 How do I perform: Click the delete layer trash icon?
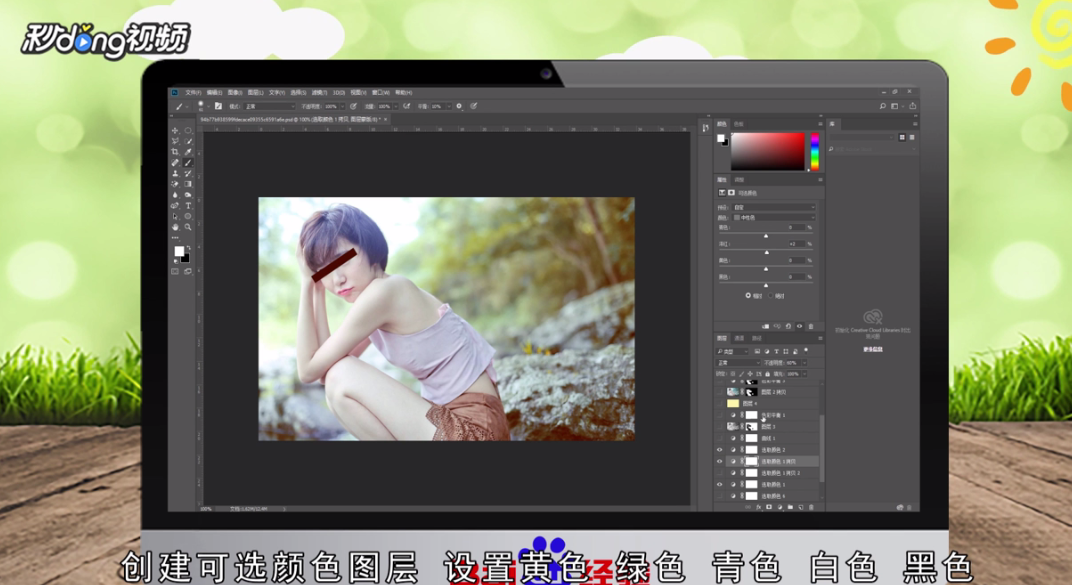pyautogui.click(x=810, y=508)
